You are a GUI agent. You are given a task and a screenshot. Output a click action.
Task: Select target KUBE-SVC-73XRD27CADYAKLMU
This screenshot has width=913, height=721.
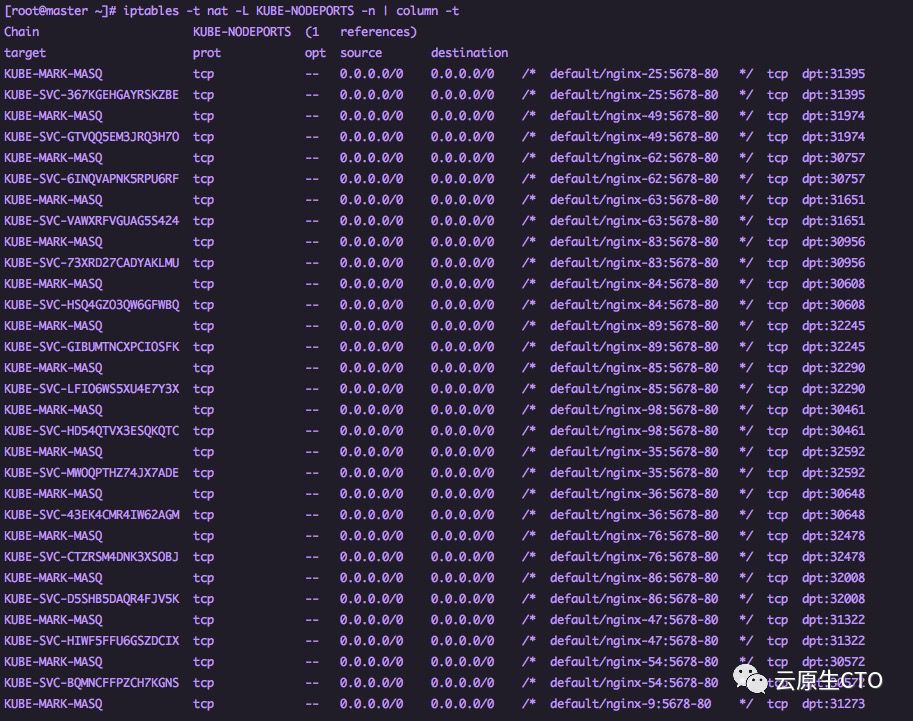91,263
